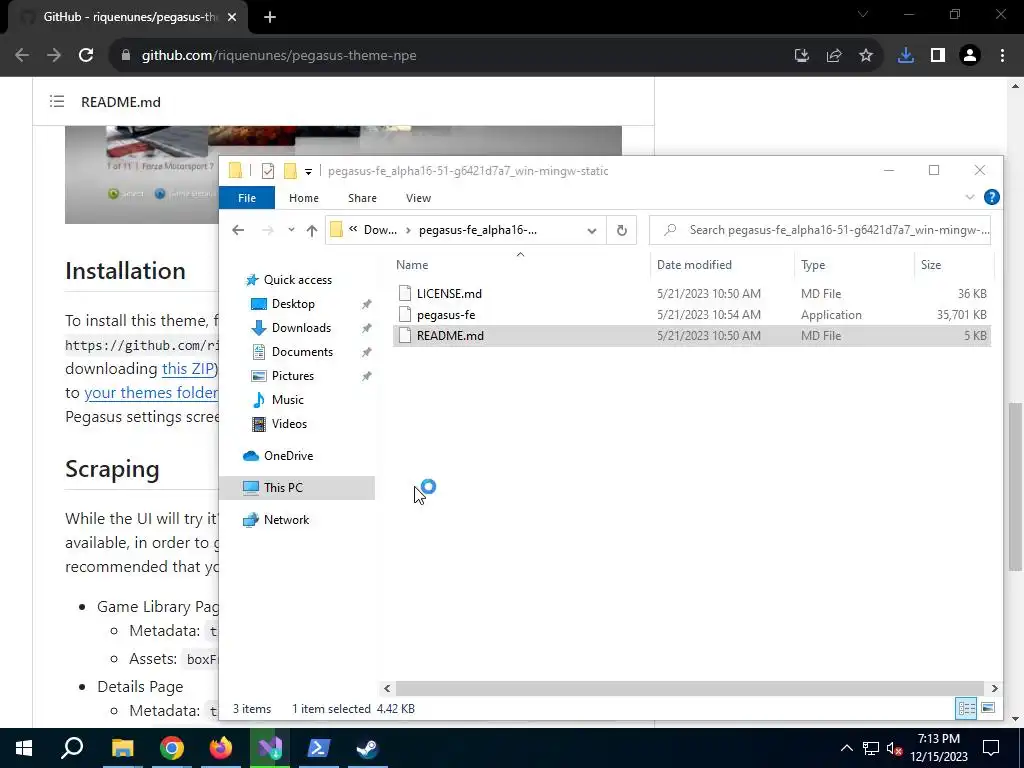This screenshot has height=768, width=1024.
Task: Click the Chrome address bar URL
Action: coord(279,56)
